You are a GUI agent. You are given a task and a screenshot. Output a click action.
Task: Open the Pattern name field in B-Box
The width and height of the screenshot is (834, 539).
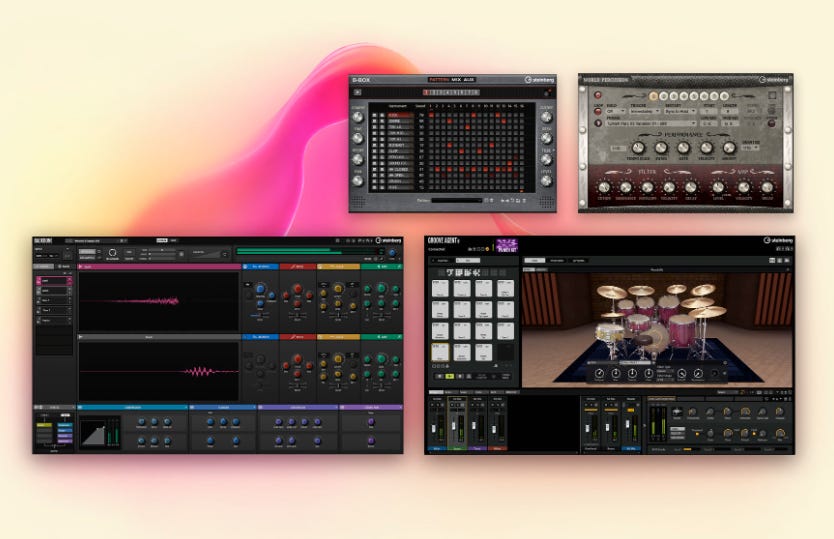[457, 201]
